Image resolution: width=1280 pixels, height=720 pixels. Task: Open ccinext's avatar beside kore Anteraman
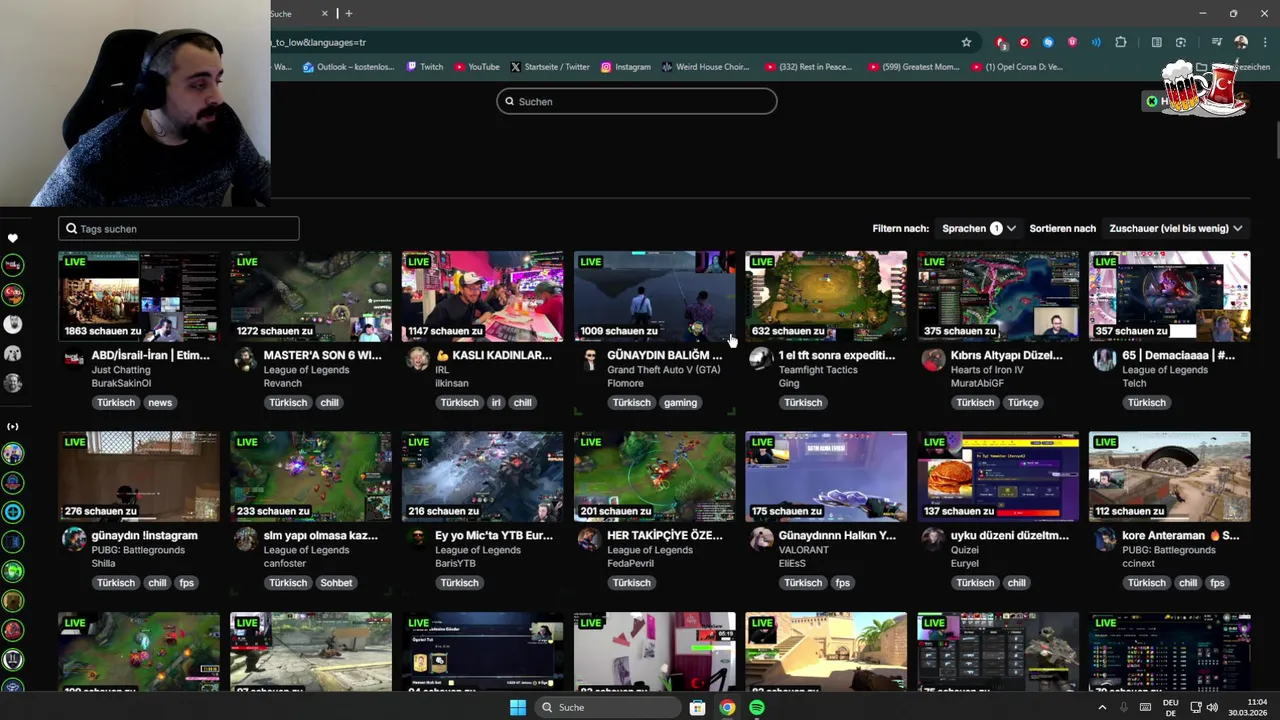click(1105, 539)
